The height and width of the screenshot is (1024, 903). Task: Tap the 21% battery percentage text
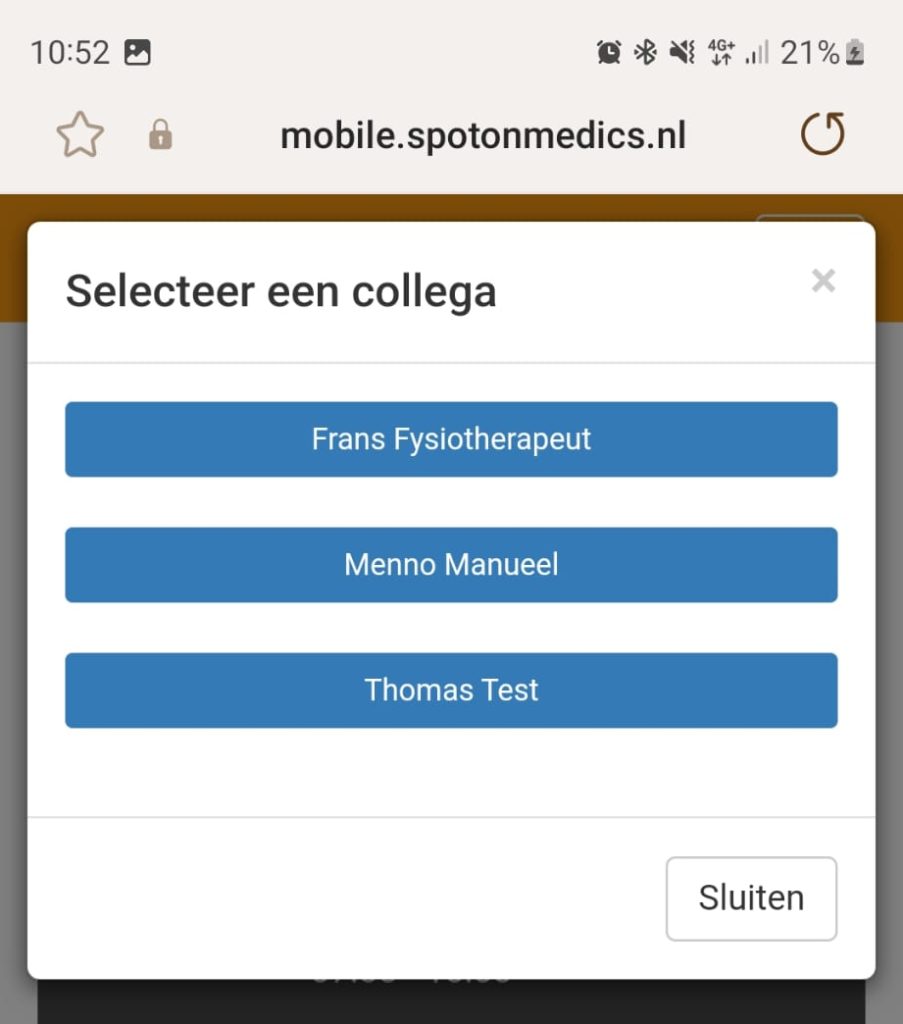pos(809,53)
